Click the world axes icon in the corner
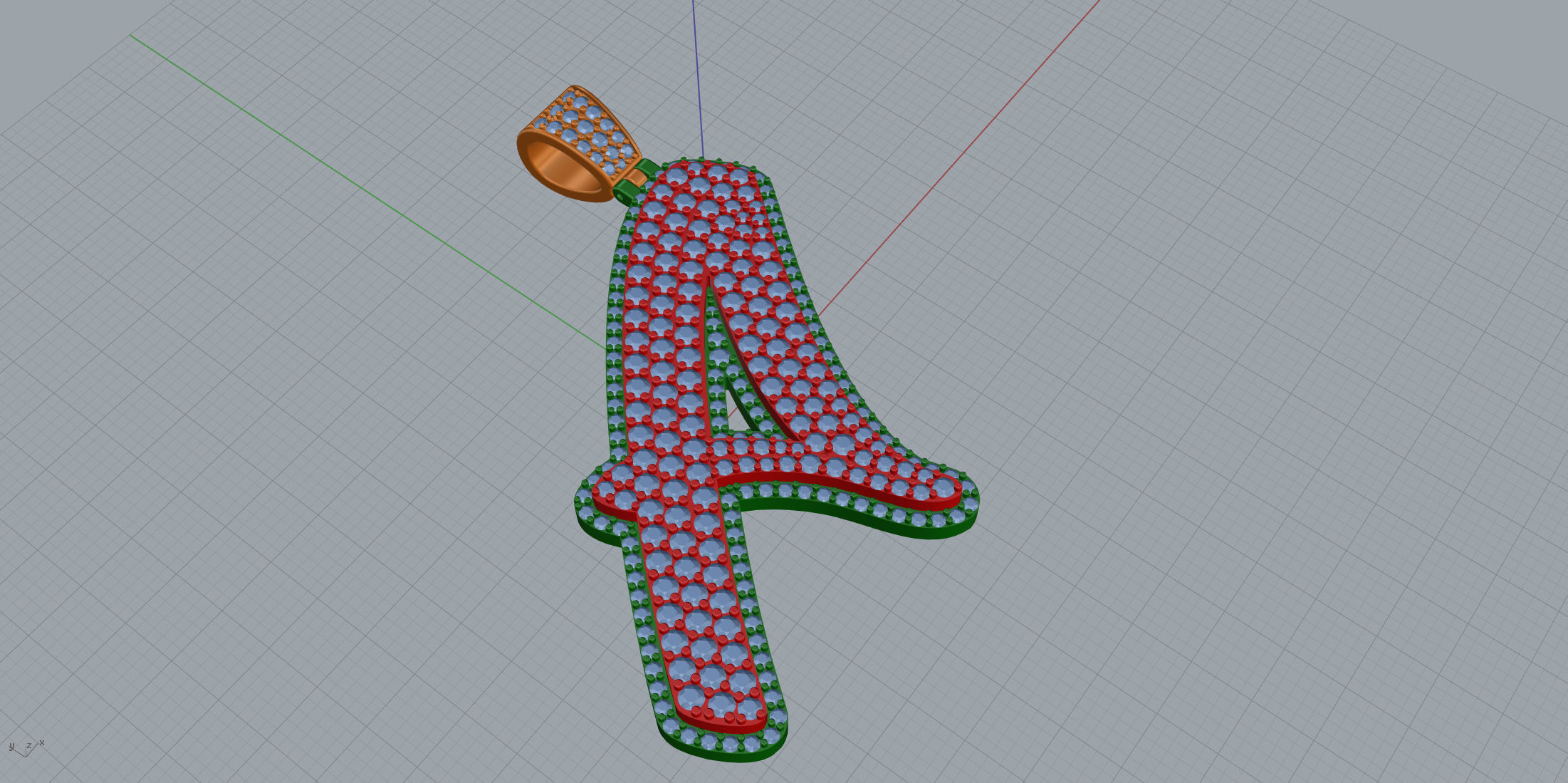Image resolution: width=1568 pixels, height=783 pixels. [x=26, y=747]
